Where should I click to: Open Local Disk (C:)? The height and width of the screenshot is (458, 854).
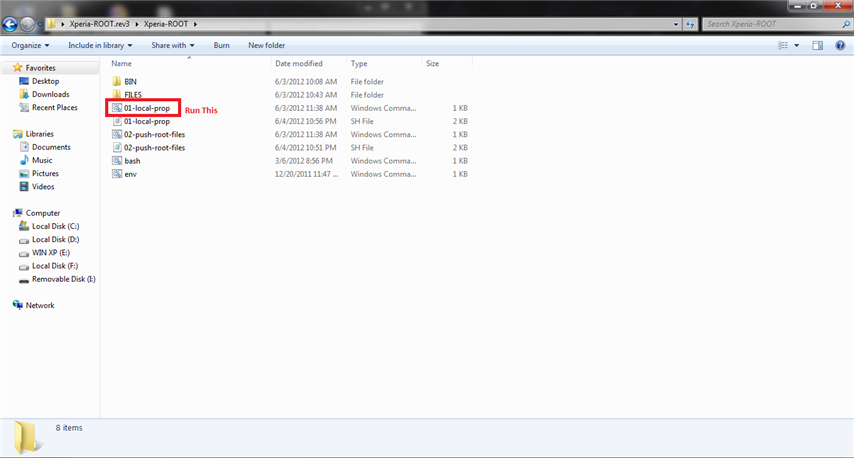click(55, 226)
